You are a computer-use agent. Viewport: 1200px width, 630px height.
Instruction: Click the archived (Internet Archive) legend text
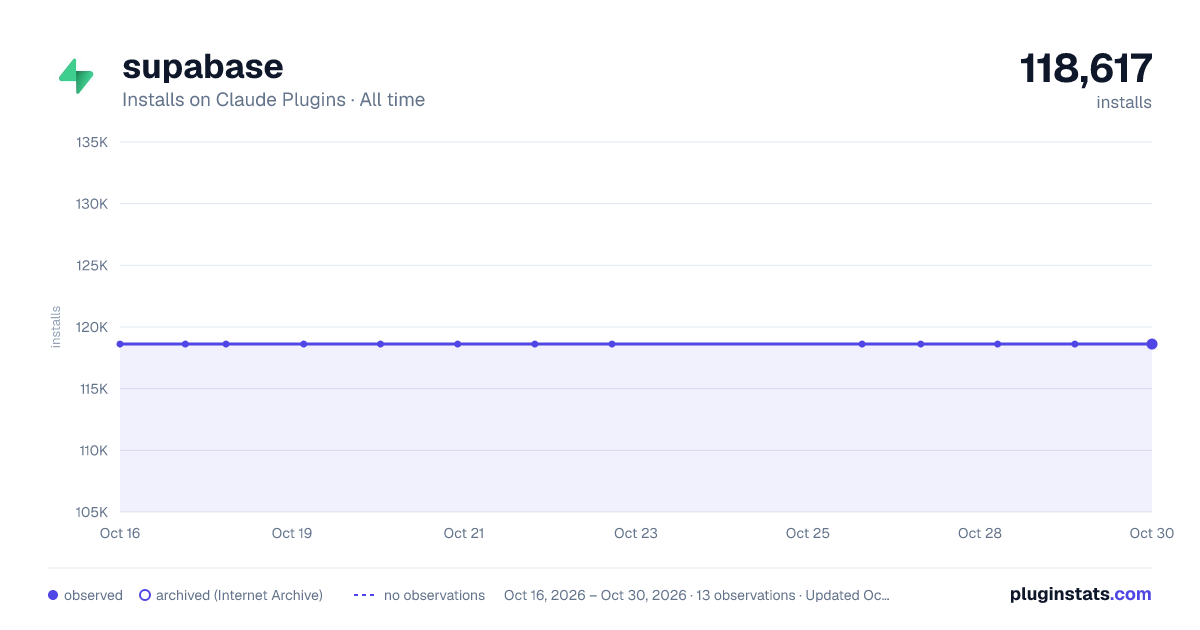pos(239,595)
